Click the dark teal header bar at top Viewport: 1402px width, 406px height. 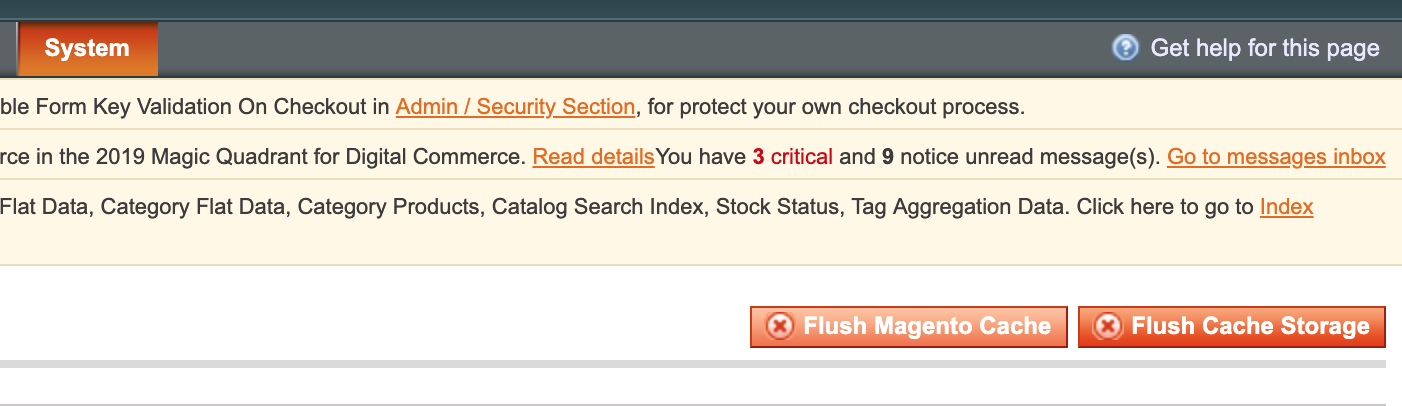700,9
